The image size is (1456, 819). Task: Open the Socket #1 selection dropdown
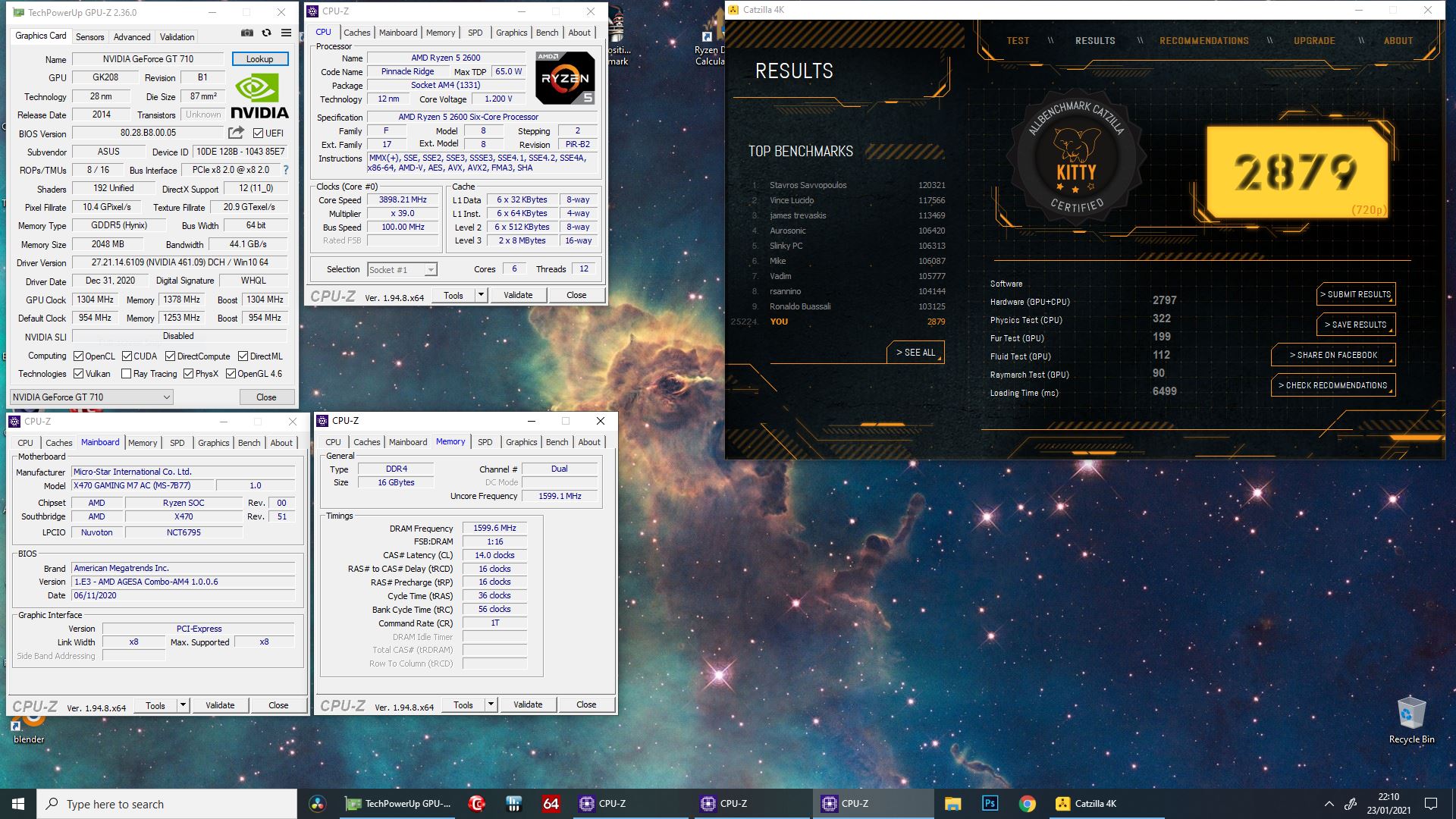coord(402,269)
